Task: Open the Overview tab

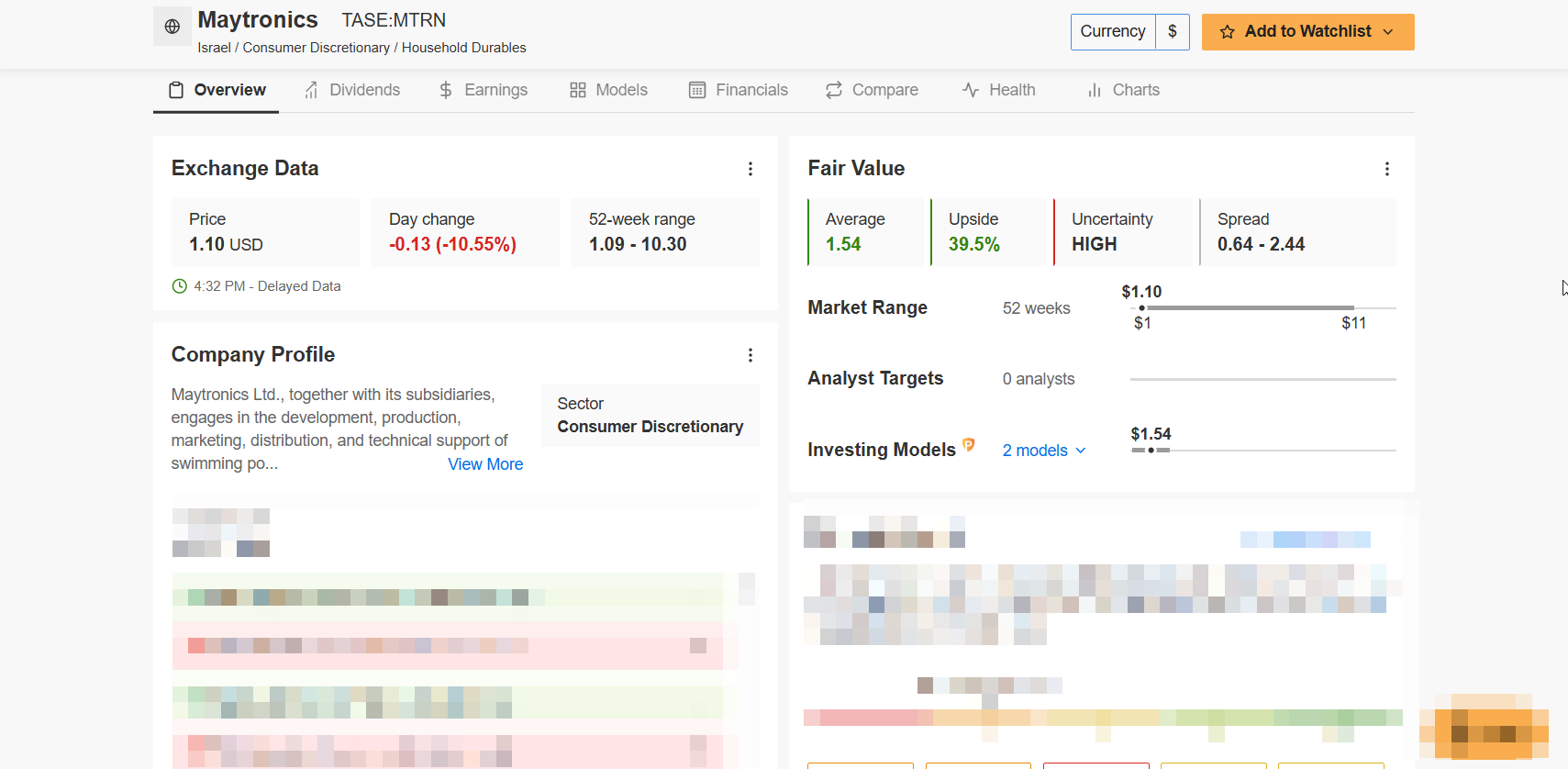Action: tap(217, 90)
